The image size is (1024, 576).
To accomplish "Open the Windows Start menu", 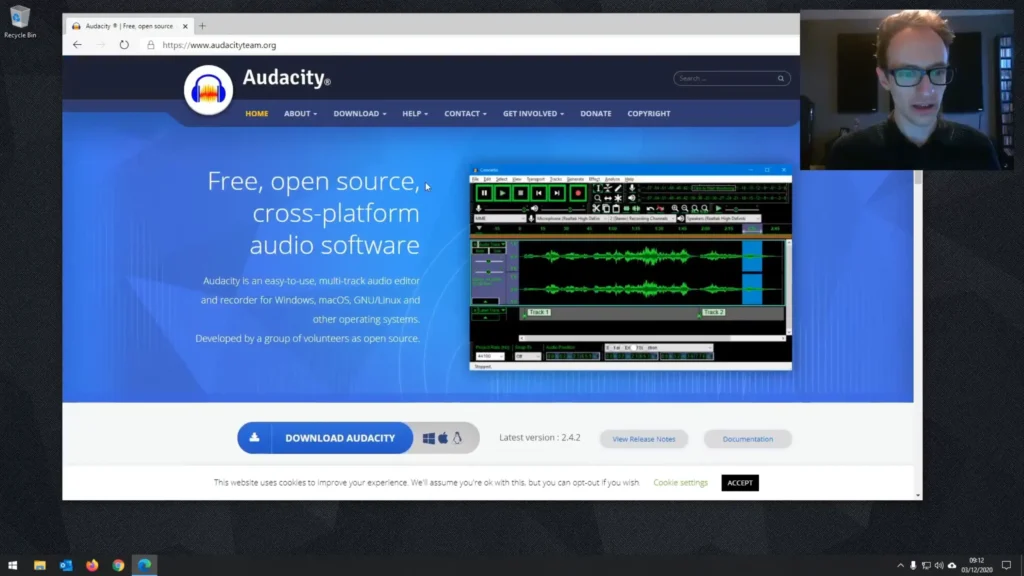I will [12, 565].
